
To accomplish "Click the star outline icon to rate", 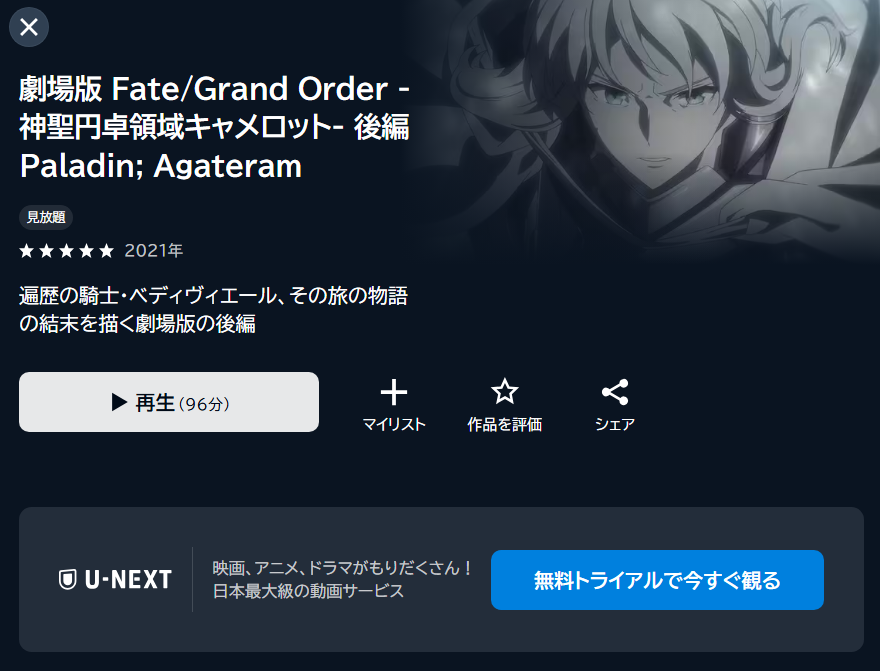I will click(505, 392).
